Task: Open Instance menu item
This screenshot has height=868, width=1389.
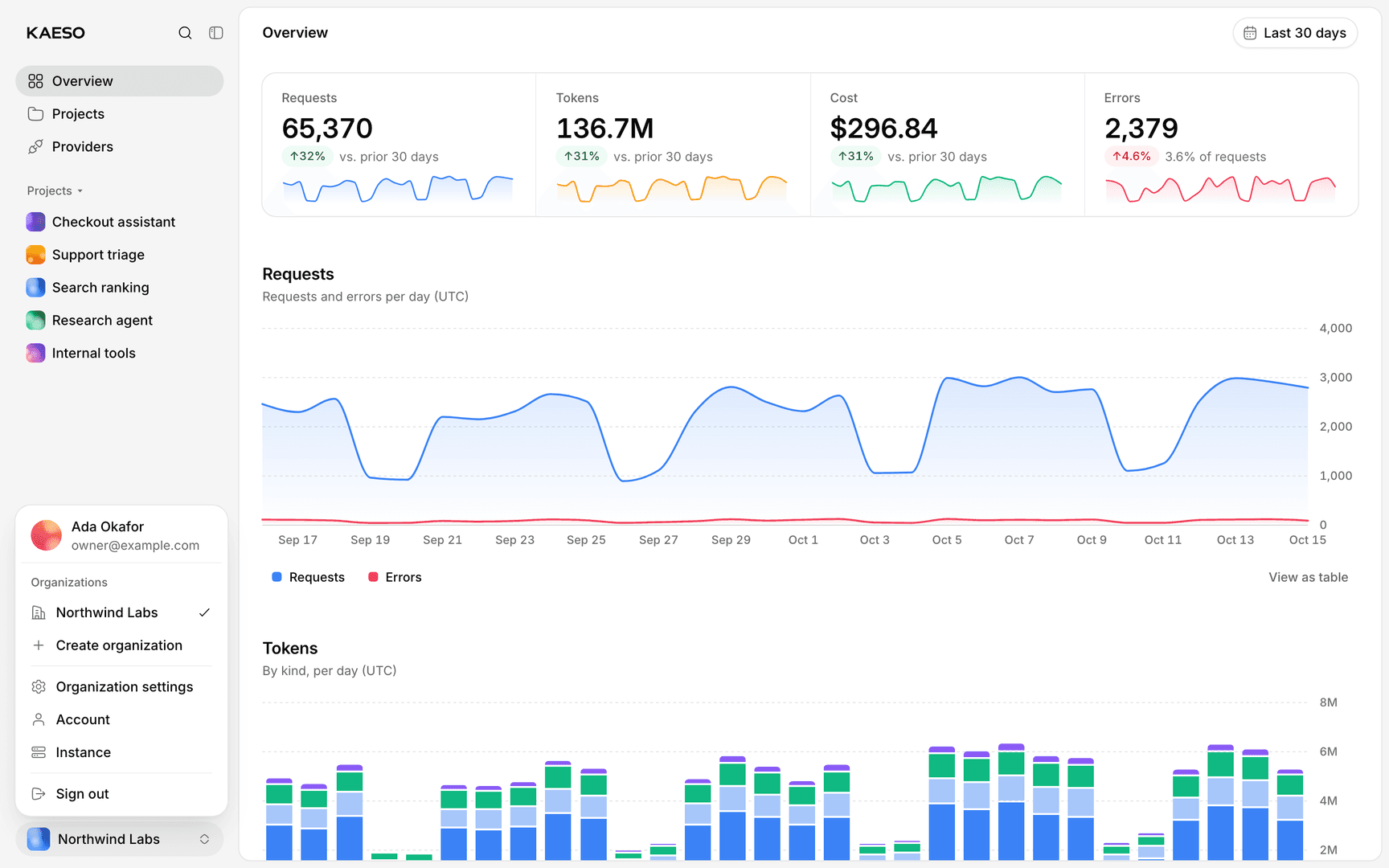Action: 121,753
